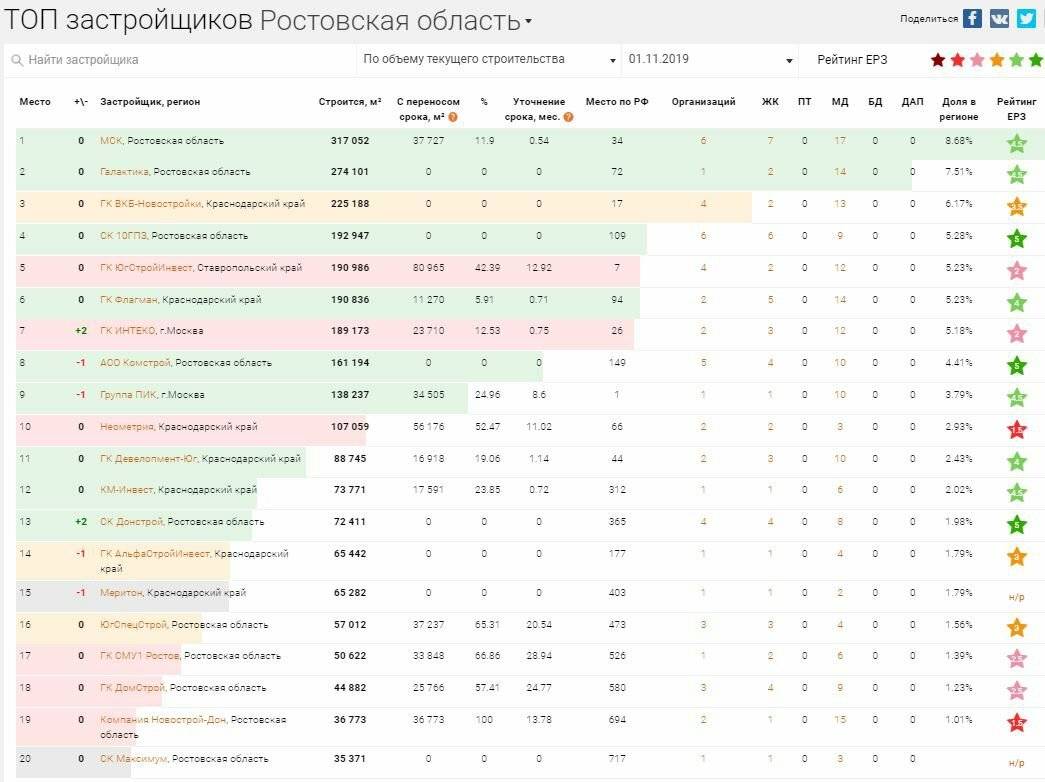Filter by pink rating star

pyautogui.click(x=977, y=60)
